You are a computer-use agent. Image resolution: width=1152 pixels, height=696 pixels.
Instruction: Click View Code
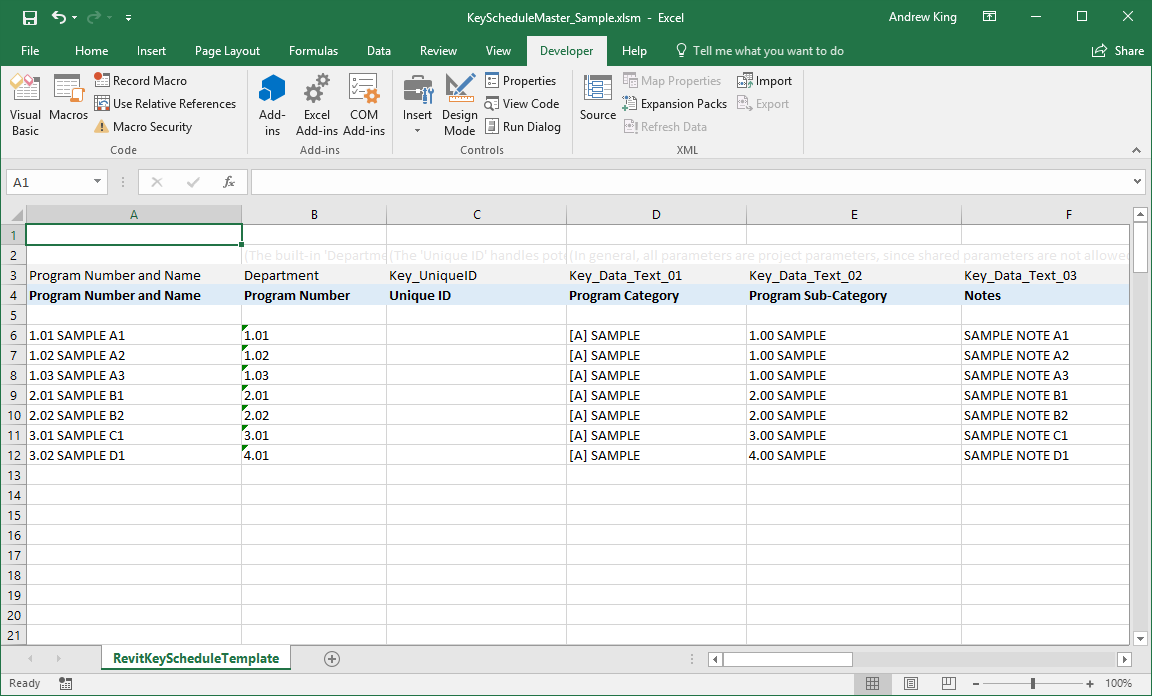(x=522, y=104)
